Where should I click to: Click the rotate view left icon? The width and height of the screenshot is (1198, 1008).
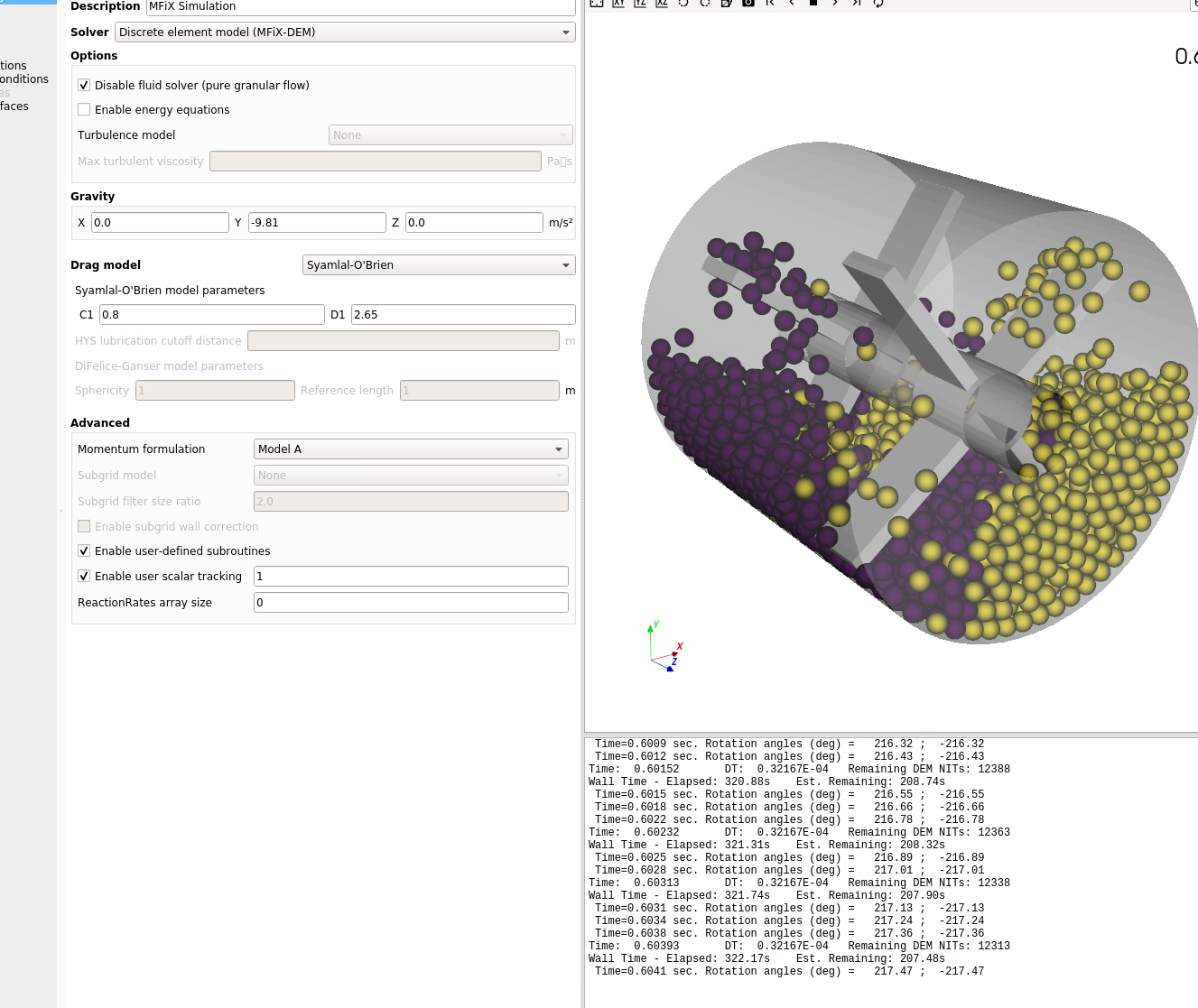pos(684,4)
